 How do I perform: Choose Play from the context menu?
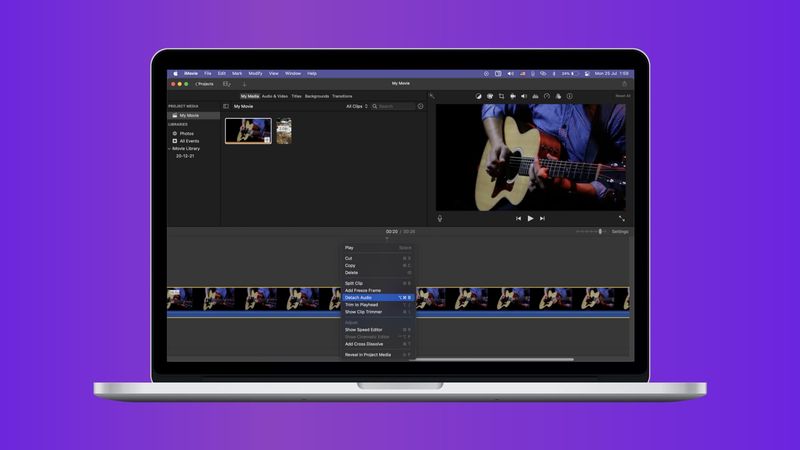[378, 247]
